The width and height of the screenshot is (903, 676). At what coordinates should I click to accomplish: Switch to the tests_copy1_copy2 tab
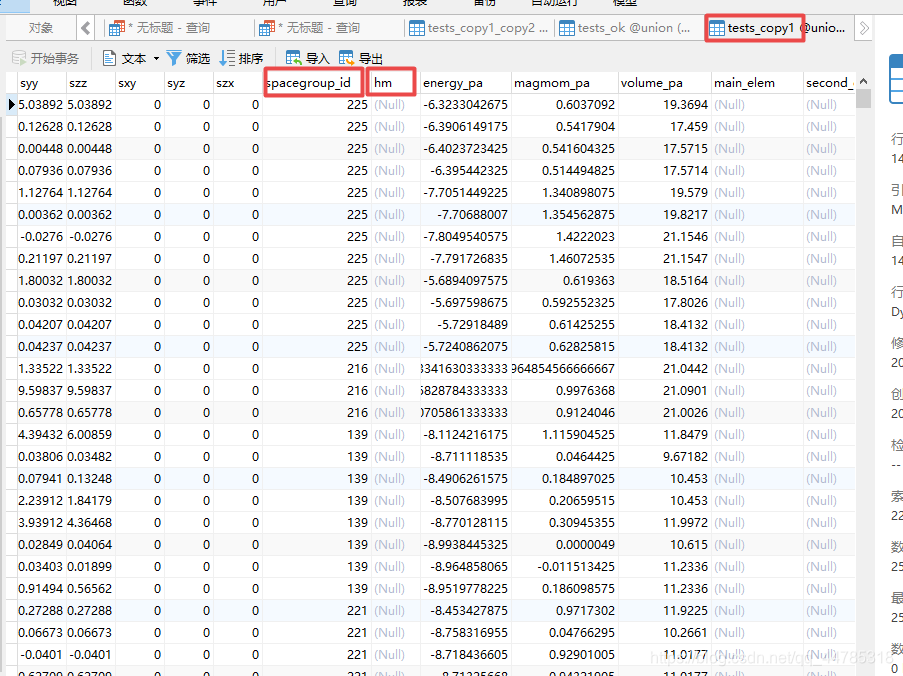click(x=479, y=28)
